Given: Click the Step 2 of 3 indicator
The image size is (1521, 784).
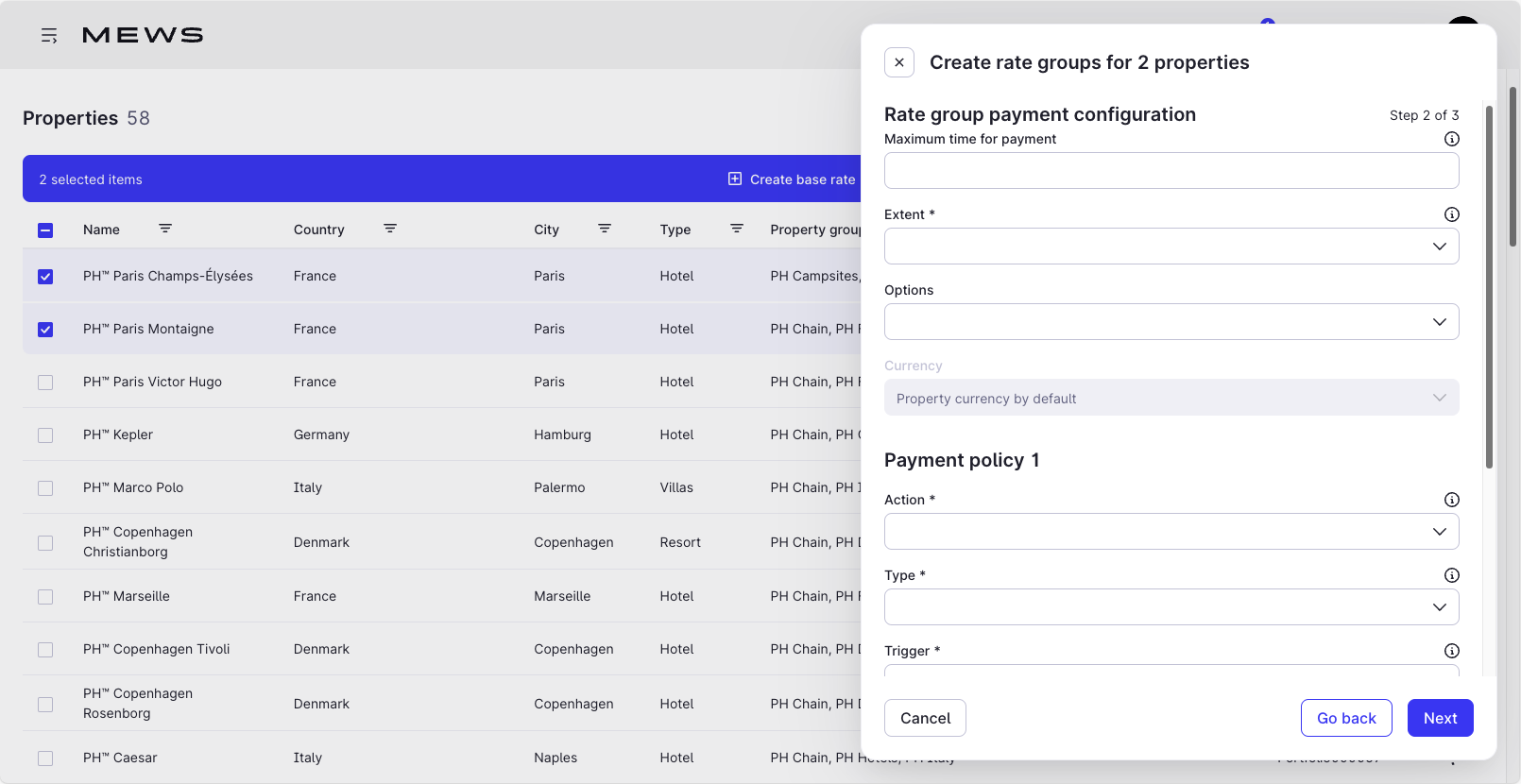Looking at the screenshot, I should coord(1424,115).
